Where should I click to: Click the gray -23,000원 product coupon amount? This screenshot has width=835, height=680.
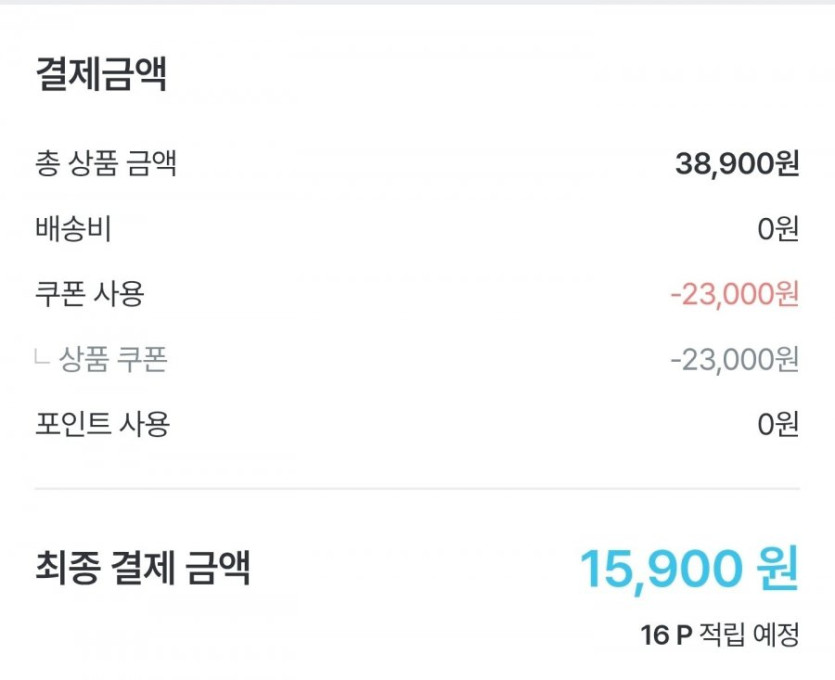coord(734,359)
